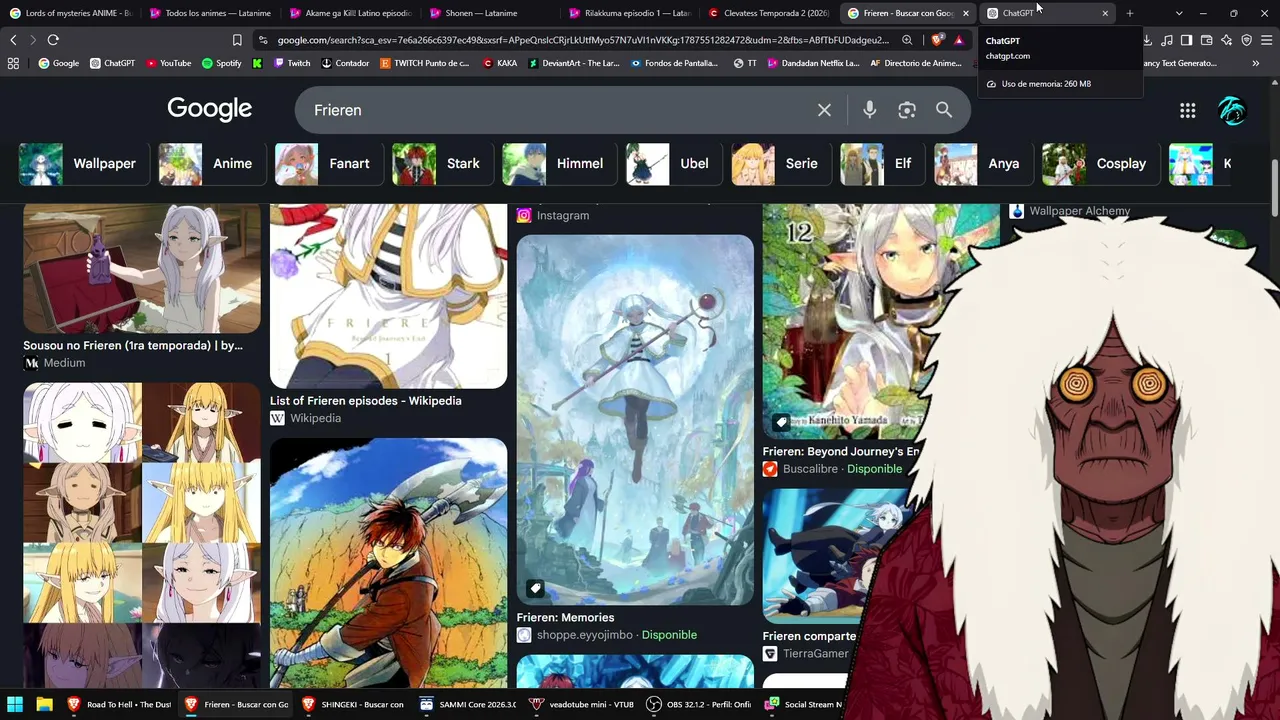This screenshot has height=720, width=1280.
Task: Start a voice search with the microphone
Action: click(x=870, y=110)
